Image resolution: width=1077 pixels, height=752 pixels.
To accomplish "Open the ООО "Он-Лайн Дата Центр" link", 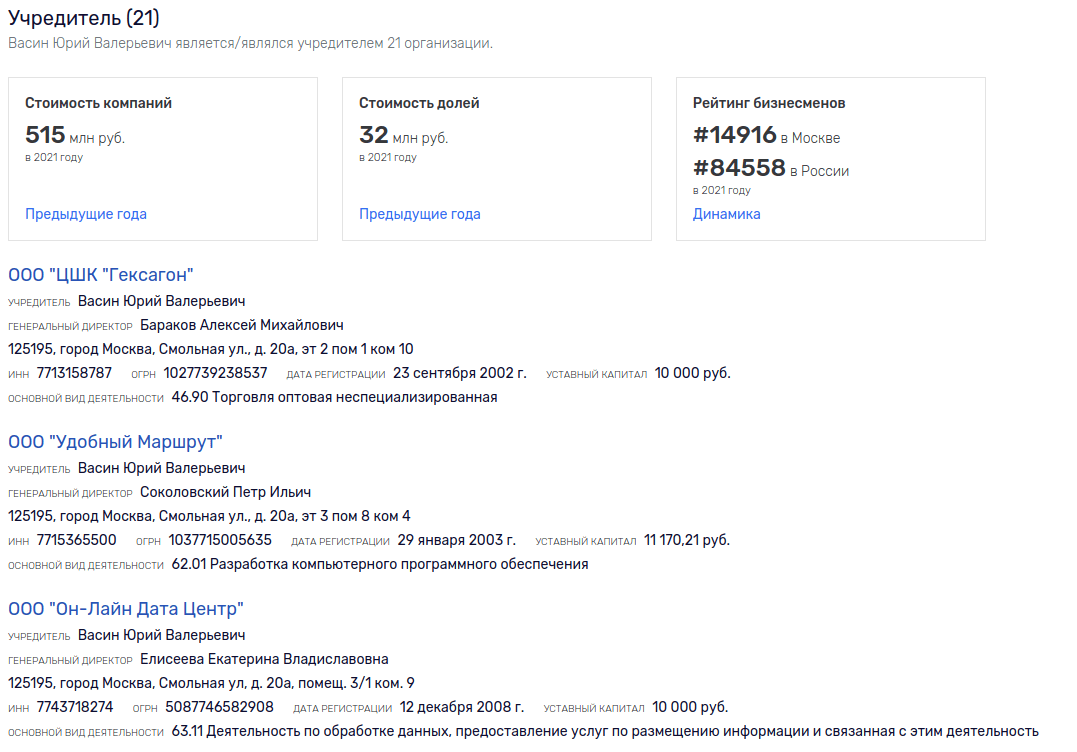I will tap(126, 609).
